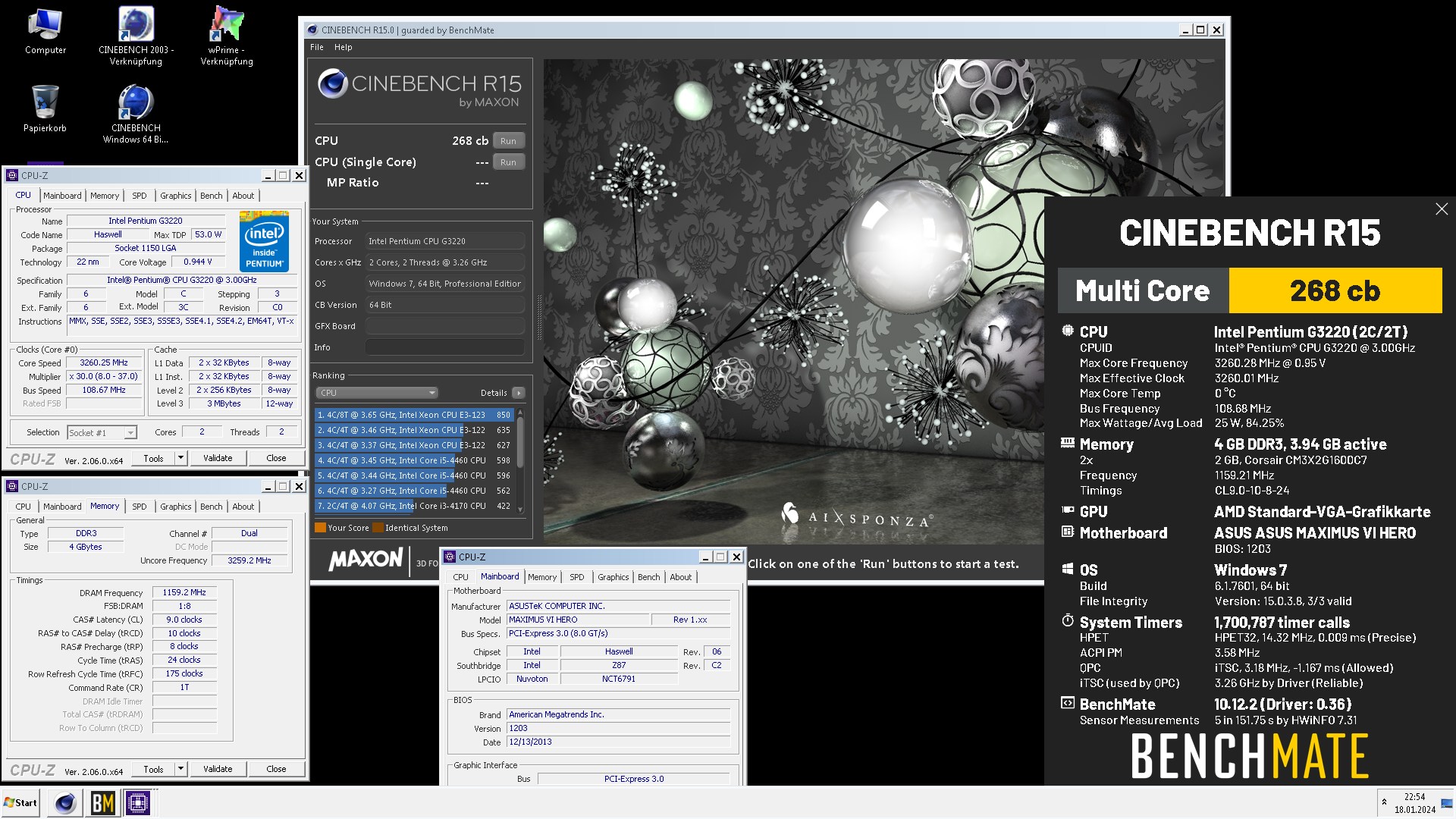Screen dimensions: 1456x819
Task: Open Graphics tab in Mainboard CPU-Z window
Action: 613,577
